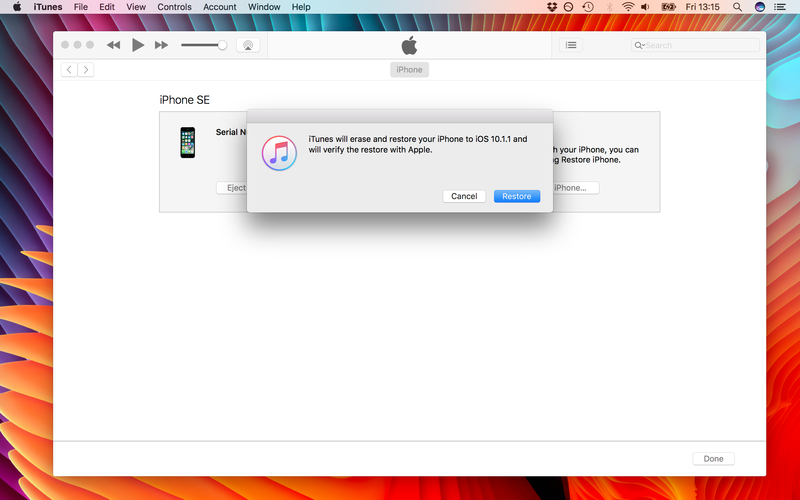Click the Apple logo in iTunes display

pos(409,45)
